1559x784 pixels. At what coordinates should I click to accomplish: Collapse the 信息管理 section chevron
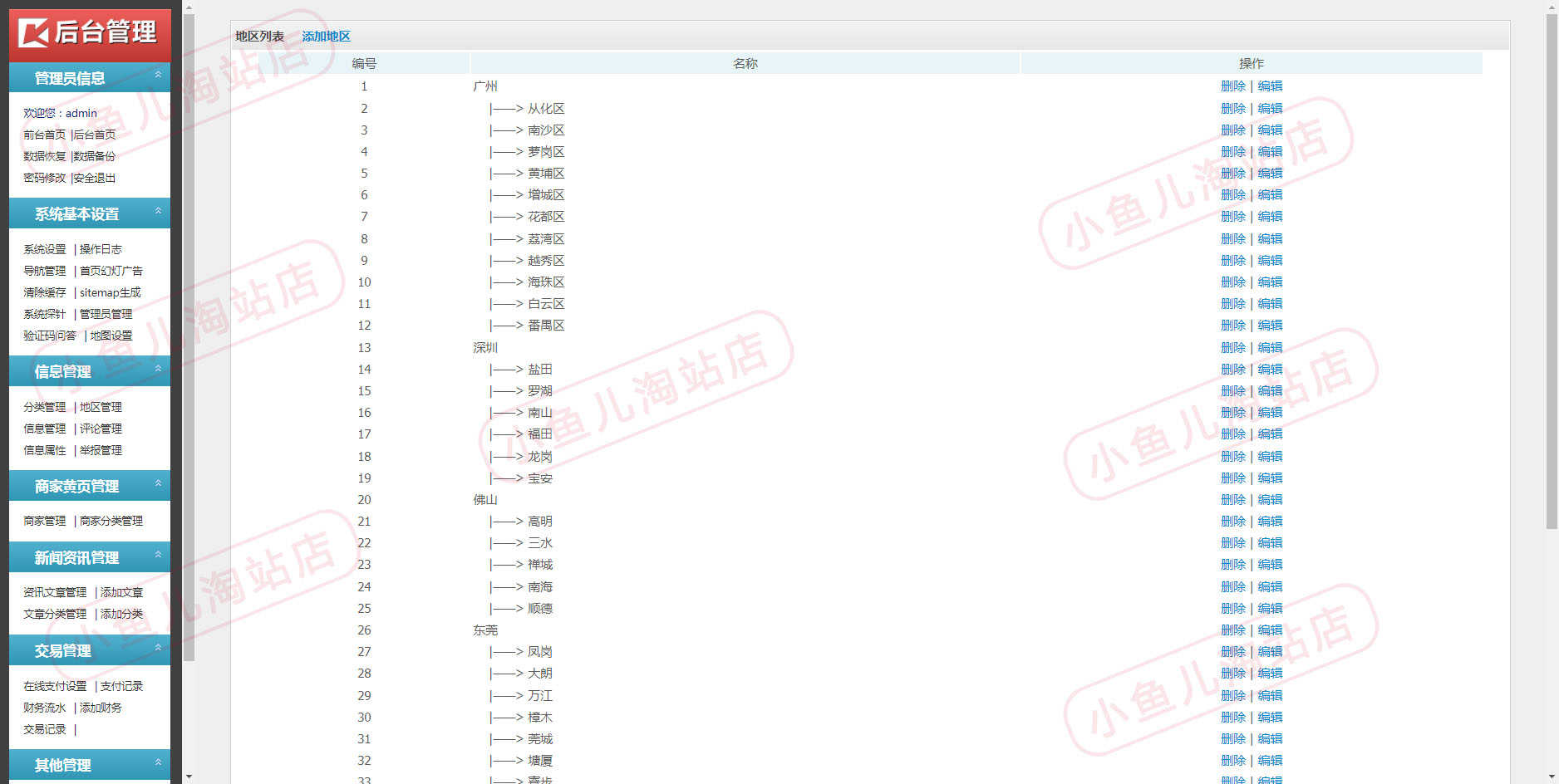[x=158, y=369]
